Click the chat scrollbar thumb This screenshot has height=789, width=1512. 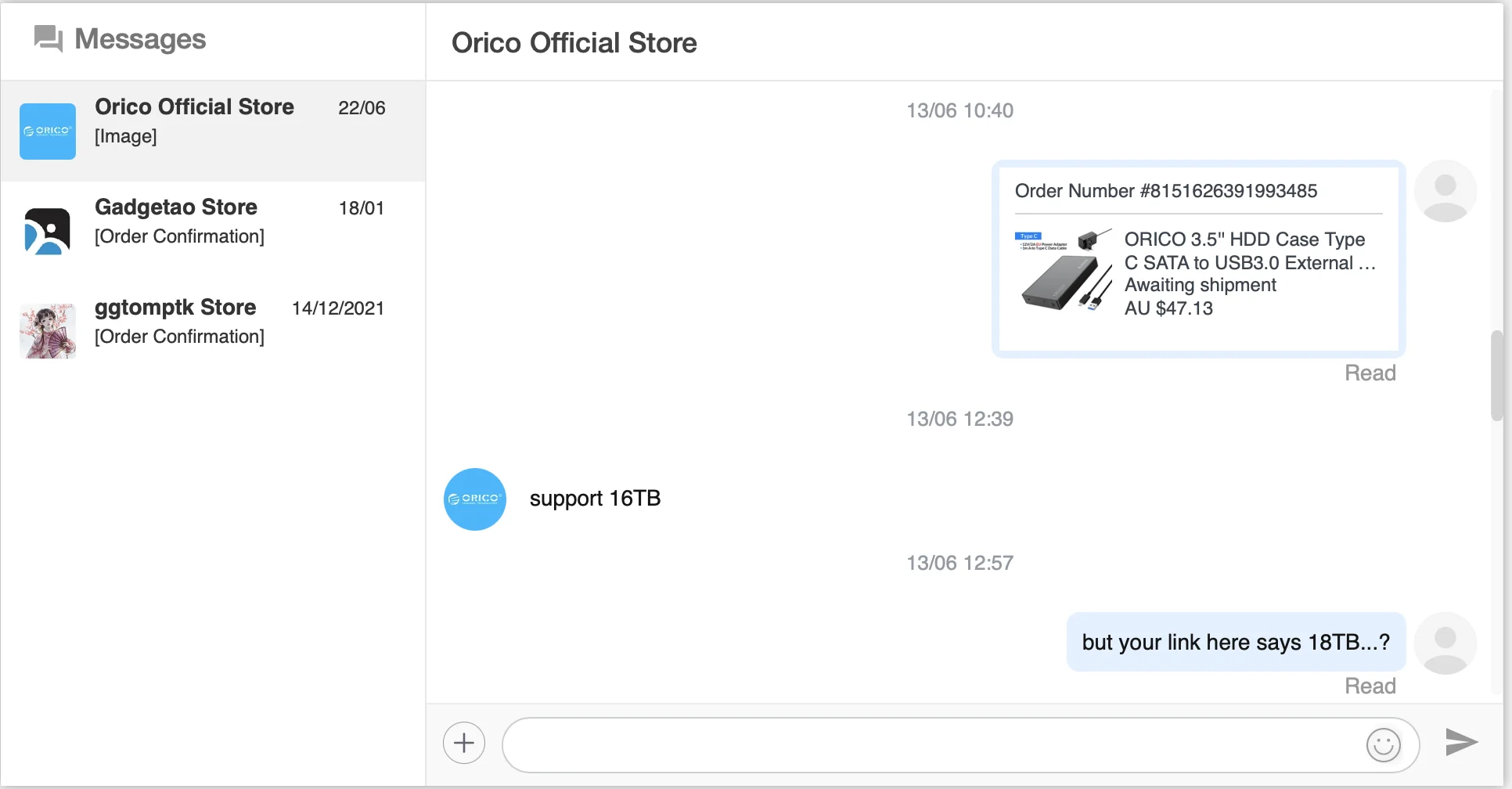pyautogui.click(x=1497, y=376)
